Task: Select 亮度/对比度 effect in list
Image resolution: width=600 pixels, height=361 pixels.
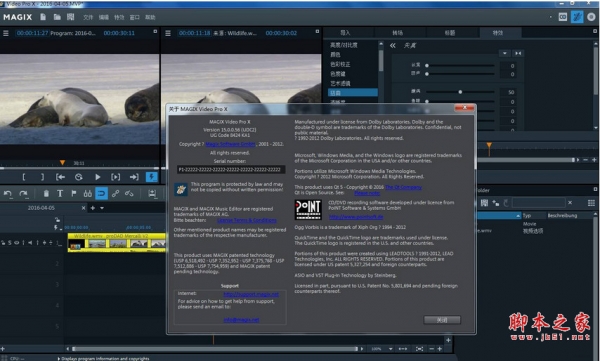Action: pyautogui.click(x=344, y=45)
